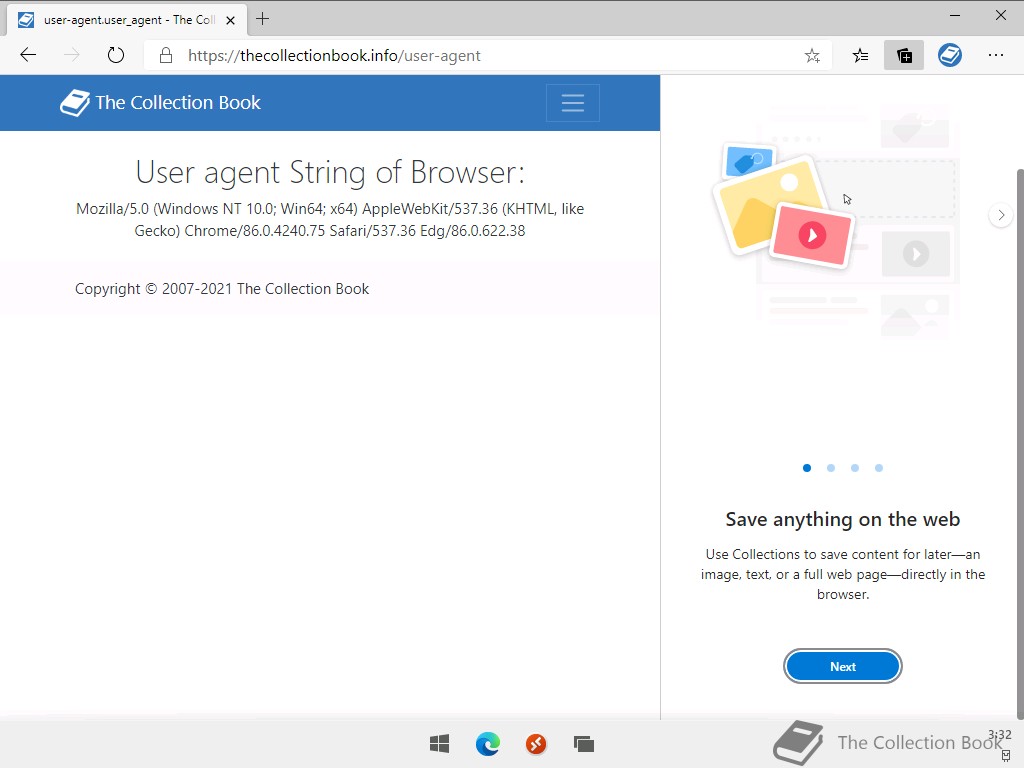The height and width of the screenshot is (768, 1024).
Task: Advance the Collections intro with right chevron
Action: 1000,215
